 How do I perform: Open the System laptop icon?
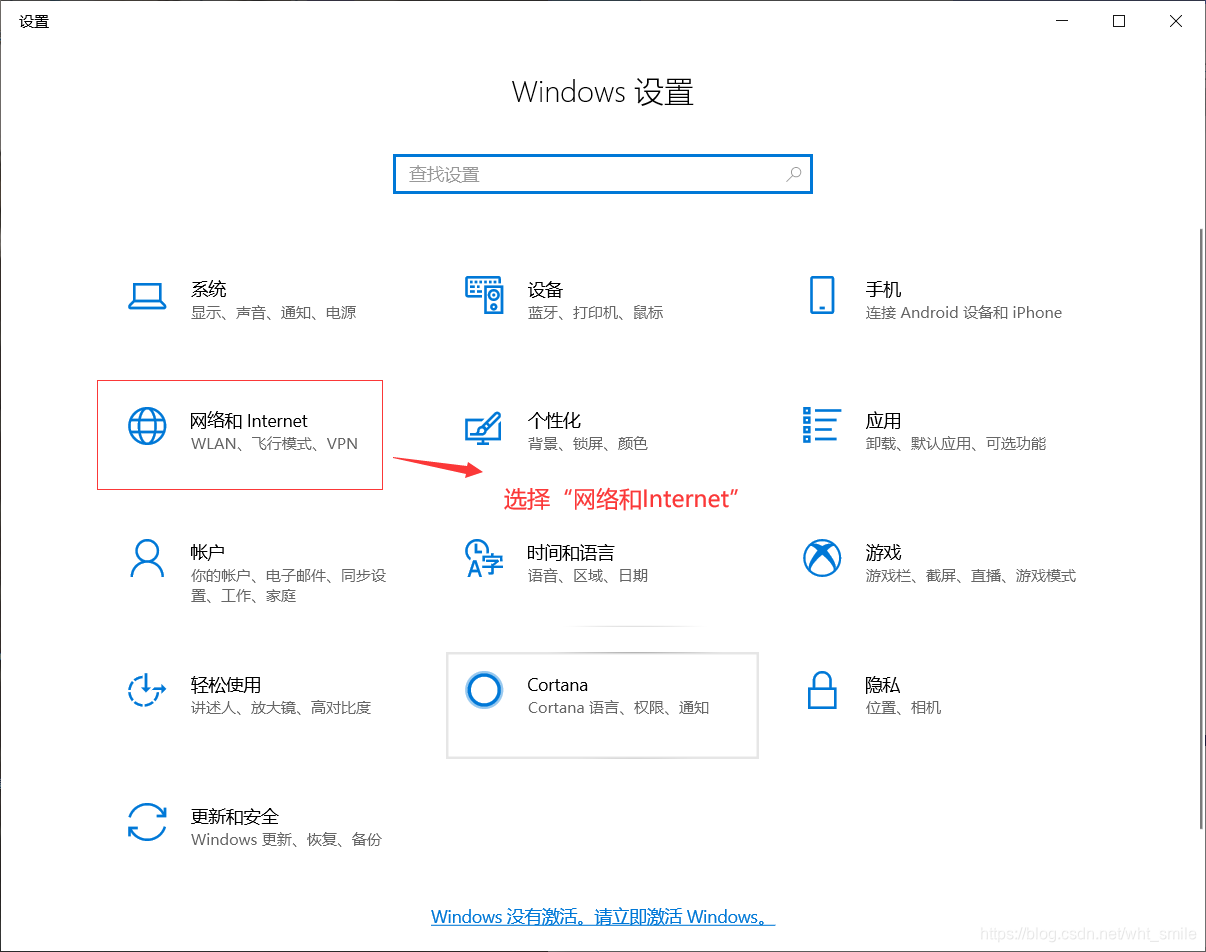click(147, 296)
